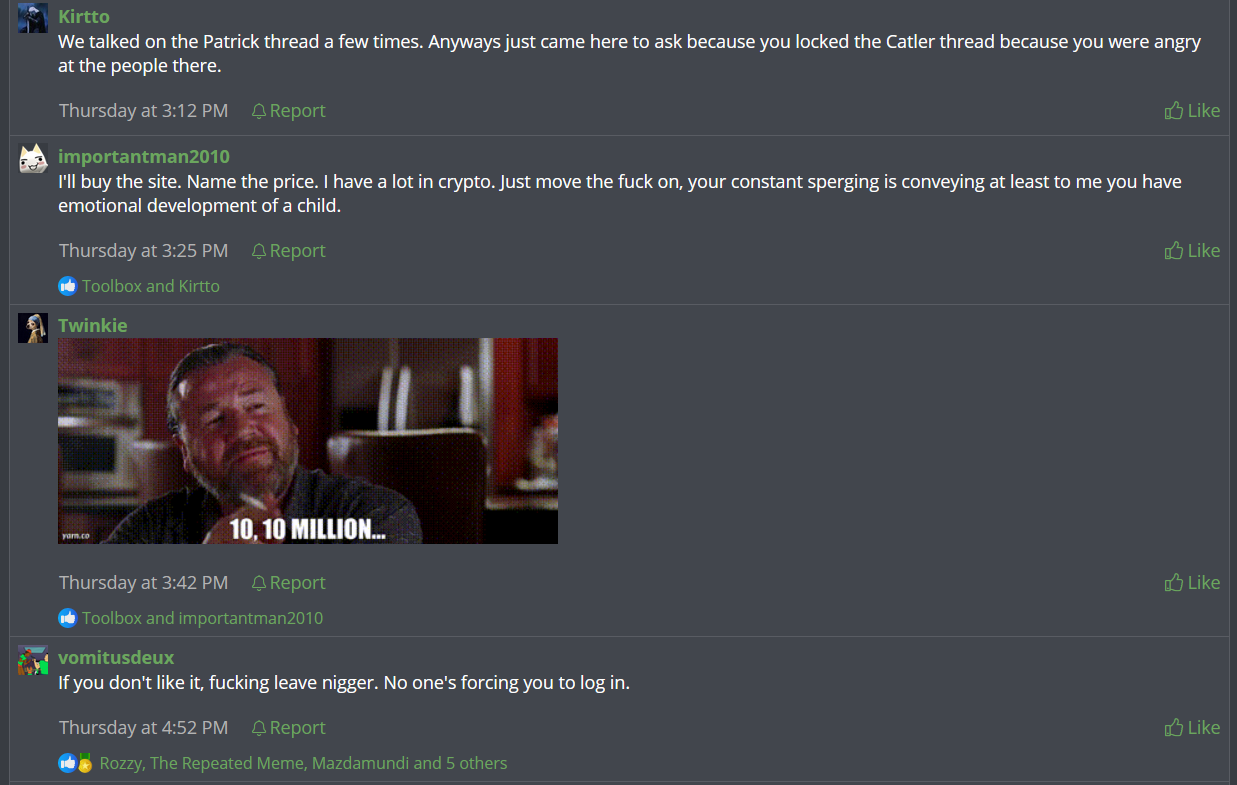Report Twinkie's post
1237x785 pixels.
(x=288, y=583)
